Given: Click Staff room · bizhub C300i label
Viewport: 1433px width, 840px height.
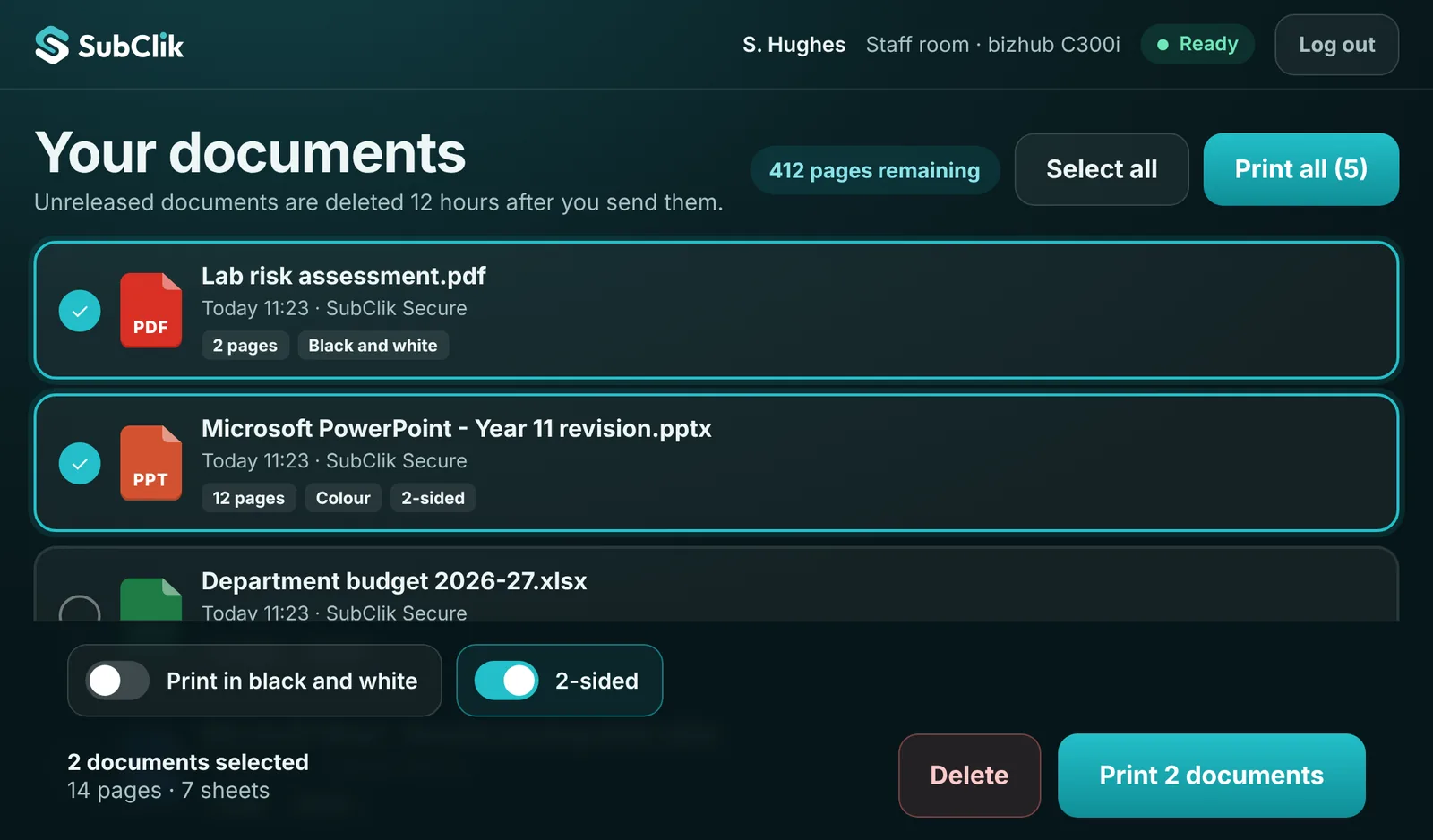Looking at the screenshot, I should 992,45.
